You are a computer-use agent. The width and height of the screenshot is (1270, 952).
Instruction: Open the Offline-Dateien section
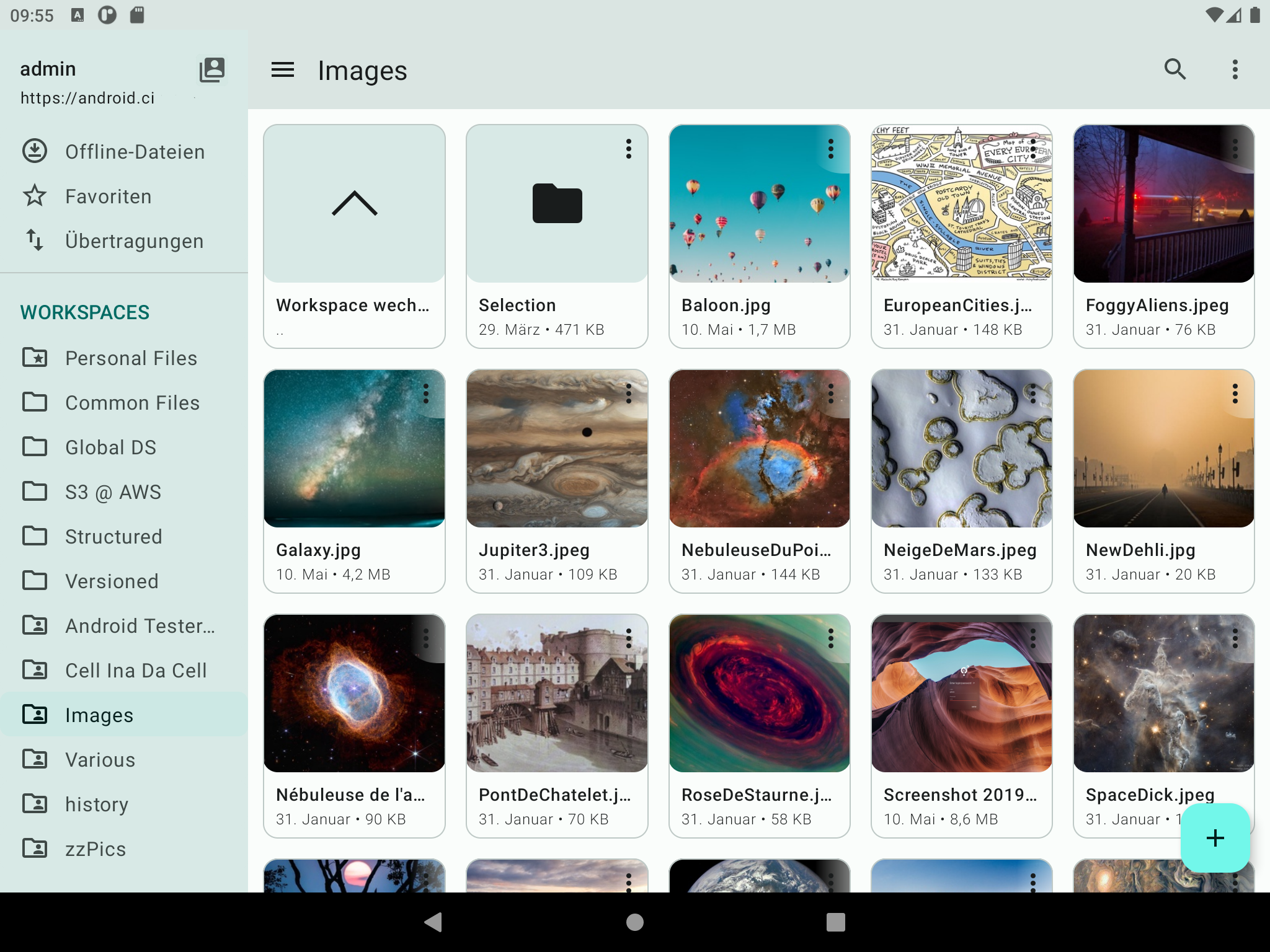point(124,151)
